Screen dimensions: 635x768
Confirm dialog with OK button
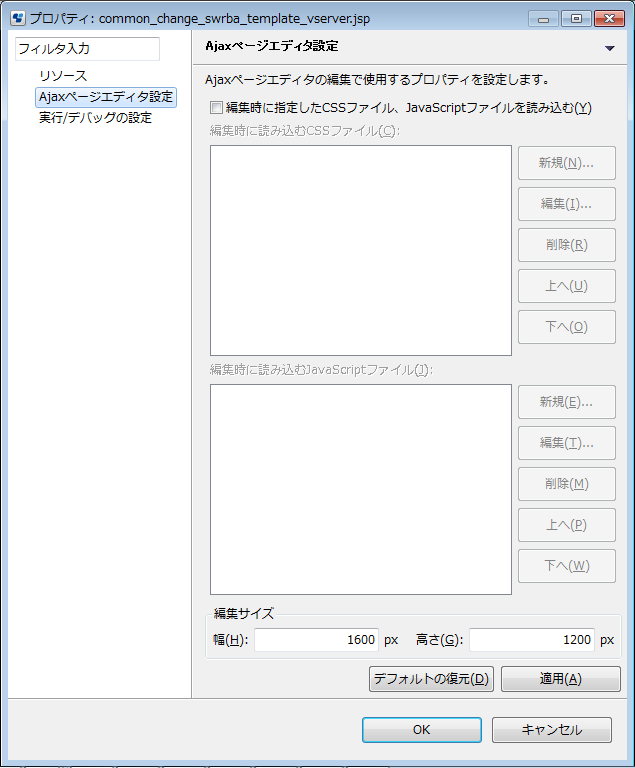[422, 730]
